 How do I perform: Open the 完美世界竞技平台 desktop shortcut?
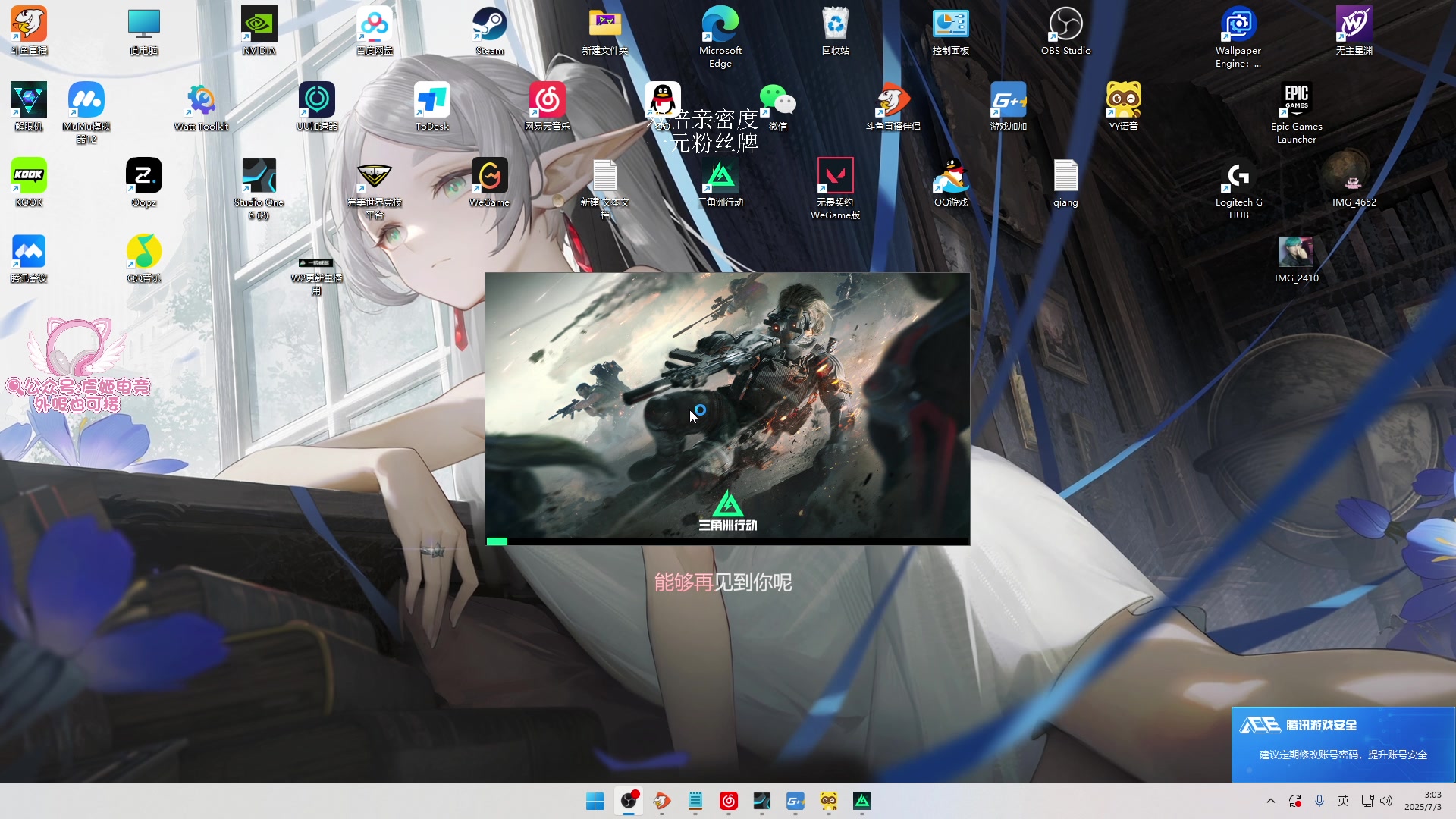[x=375, y=188]
